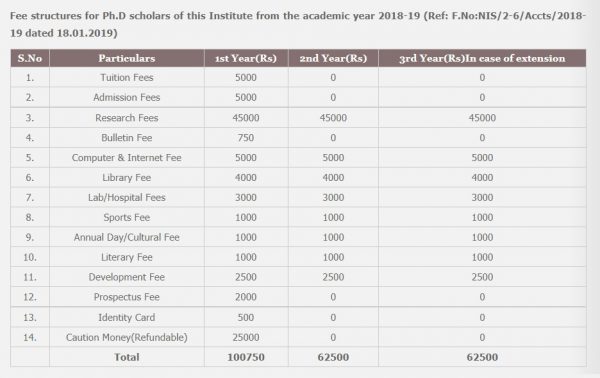Click the Tuition Fees cell

[x=127, y=78]
